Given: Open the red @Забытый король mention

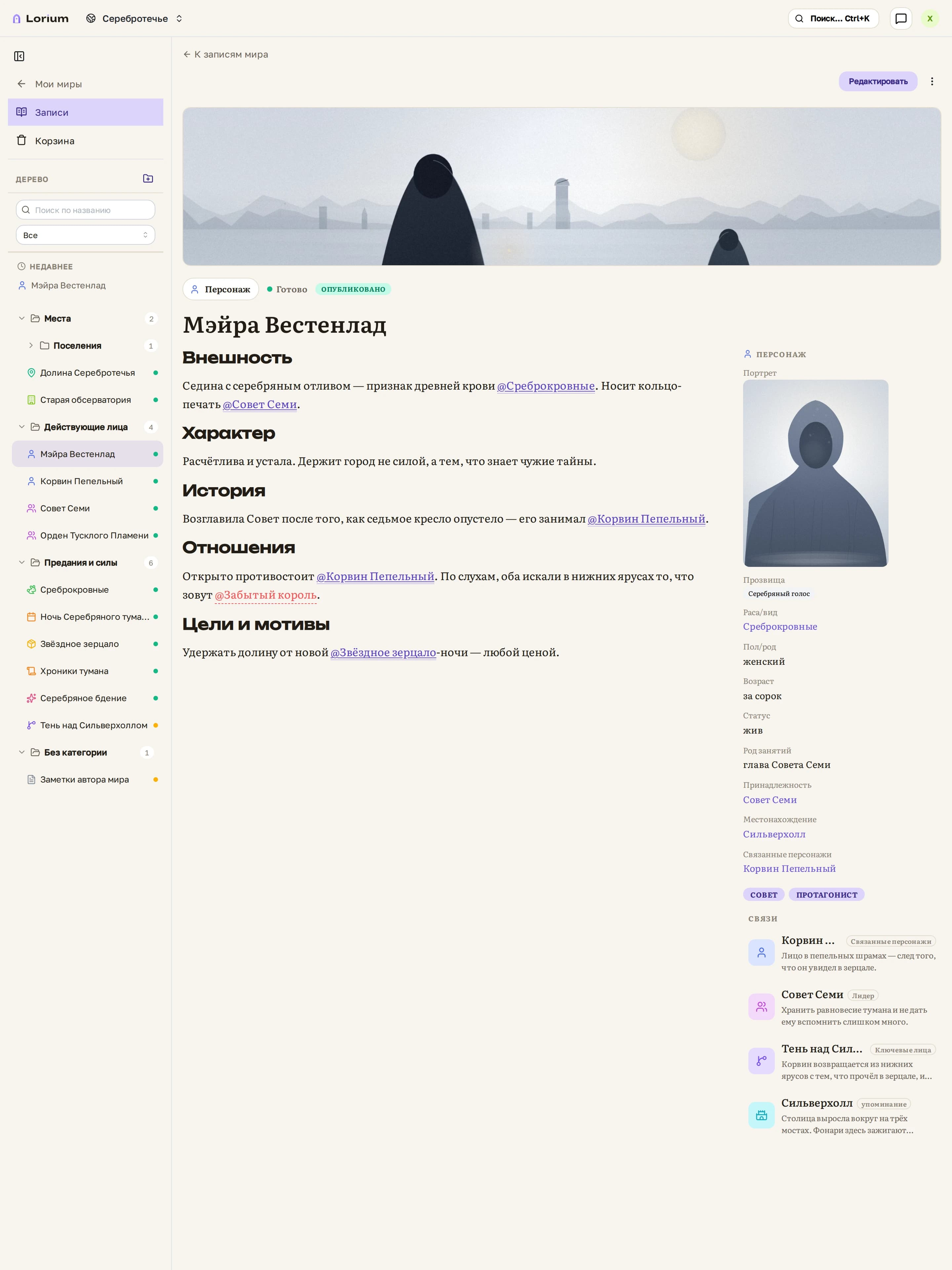Looking at the screenshot, I should coord(266,595).
